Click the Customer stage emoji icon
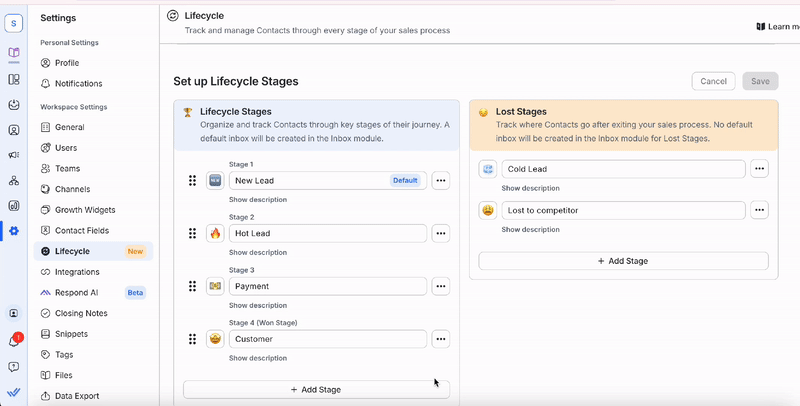This screenshot has width=800, height=406. coord(215,339)
